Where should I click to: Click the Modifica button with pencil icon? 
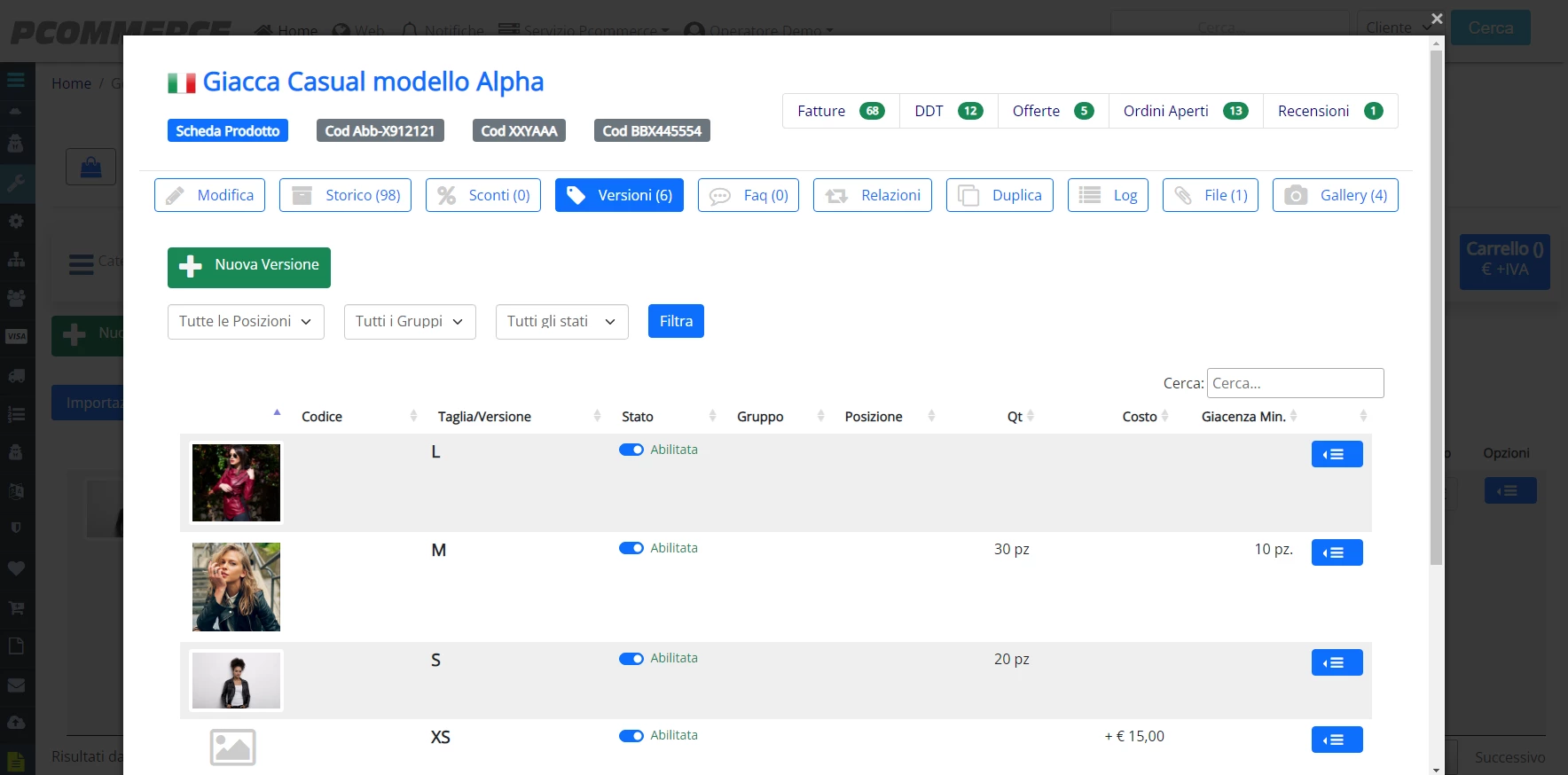[209, 195]
